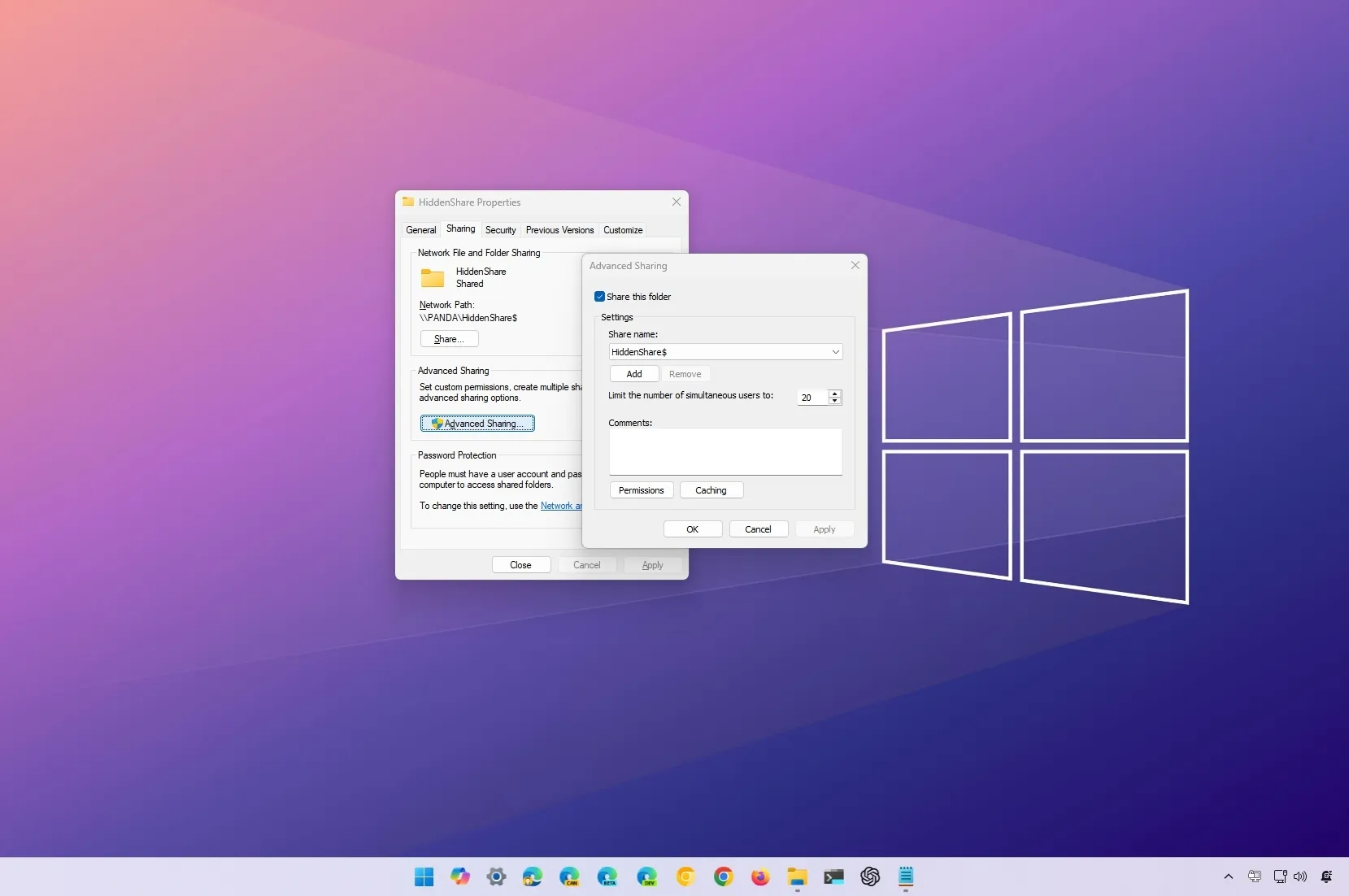Click the Add share name button
Image resolution: width=1349 pixels, height=896 pixels.
pos(634,374)
